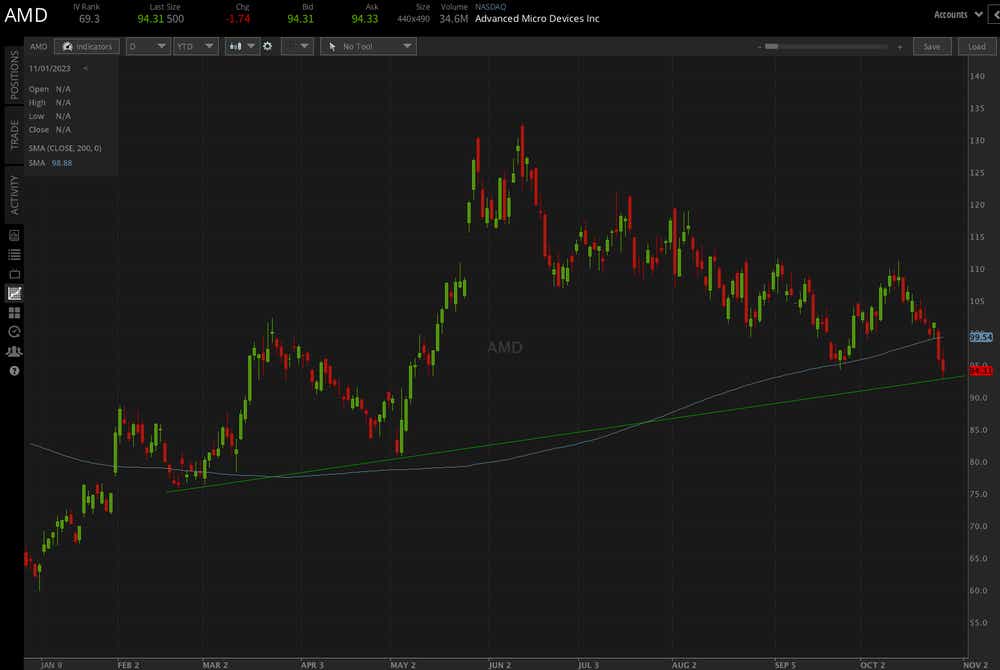Click the 11/01/2023 date in data box

click(x=50, y=68)
